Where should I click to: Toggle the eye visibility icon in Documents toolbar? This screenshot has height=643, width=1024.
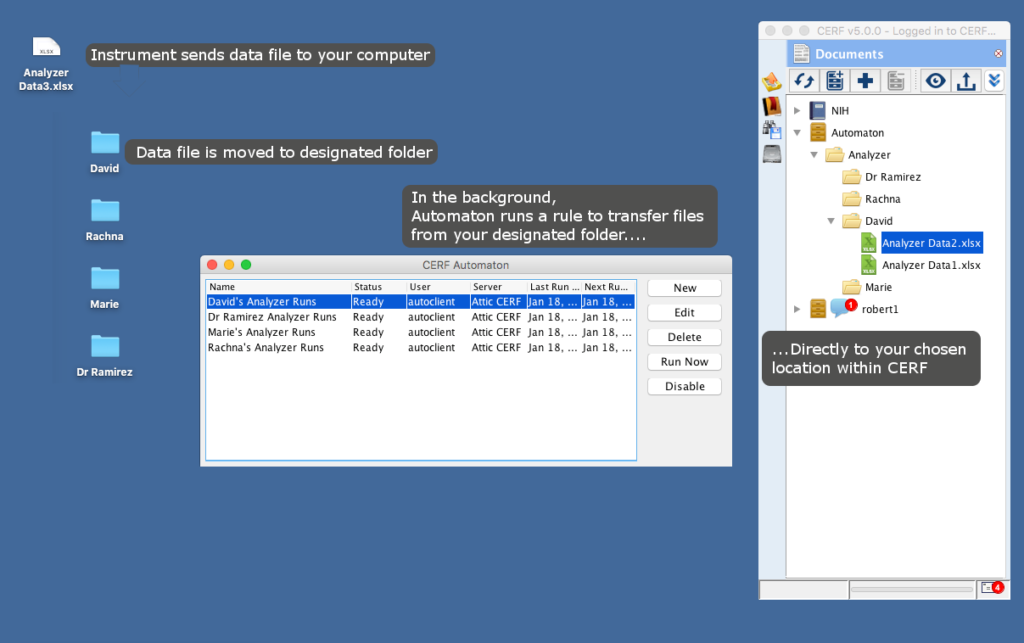[x=935, y=81]
